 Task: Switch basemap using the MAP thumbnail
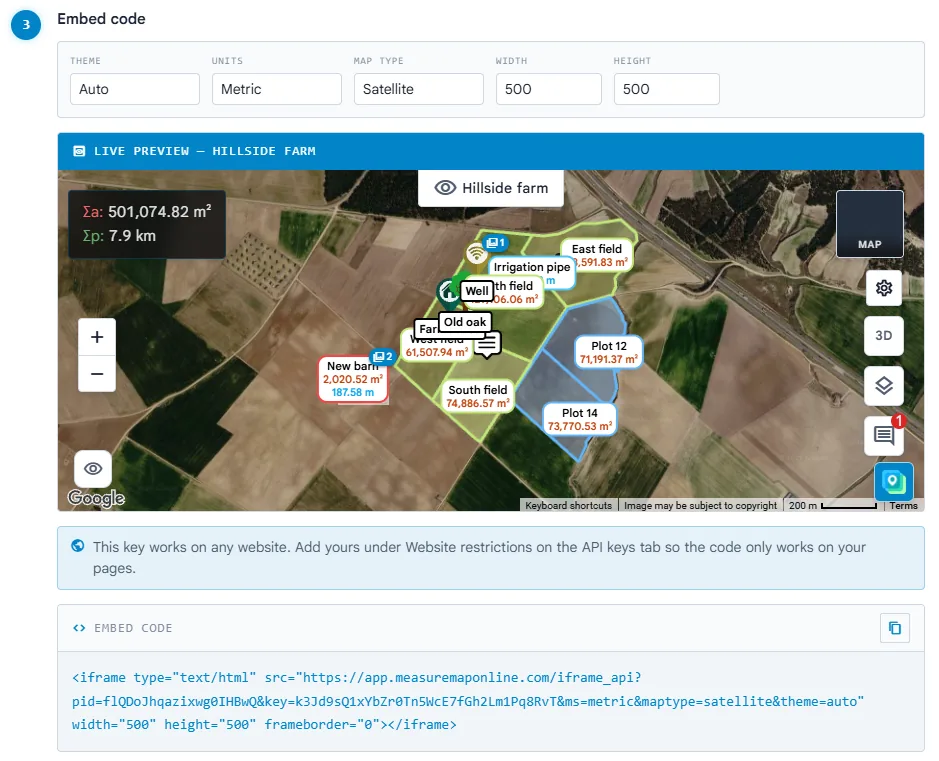point(870,224)
